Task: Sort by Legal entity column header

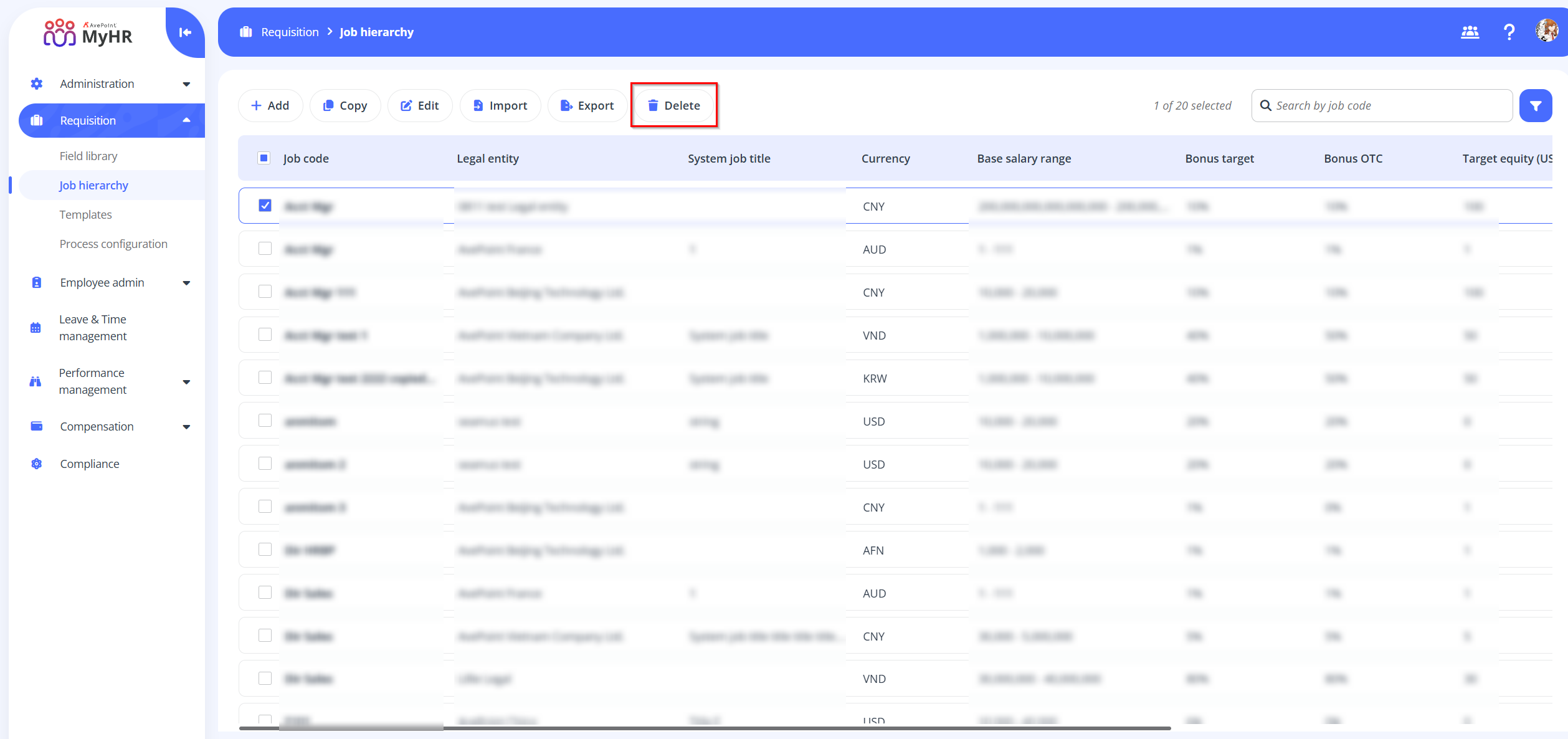Action: tap(488, 158)
